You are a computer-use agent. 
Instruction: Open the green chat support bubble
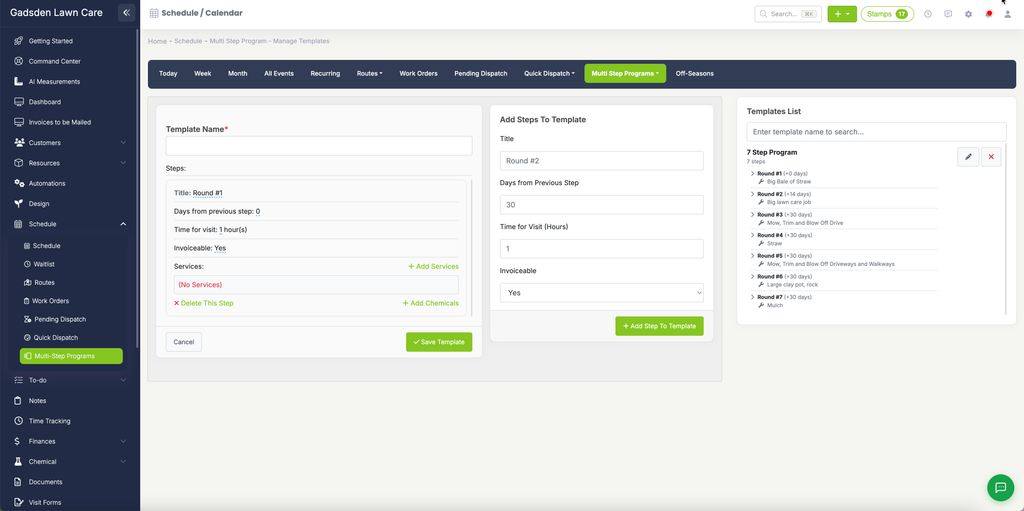coord(1000,487)
